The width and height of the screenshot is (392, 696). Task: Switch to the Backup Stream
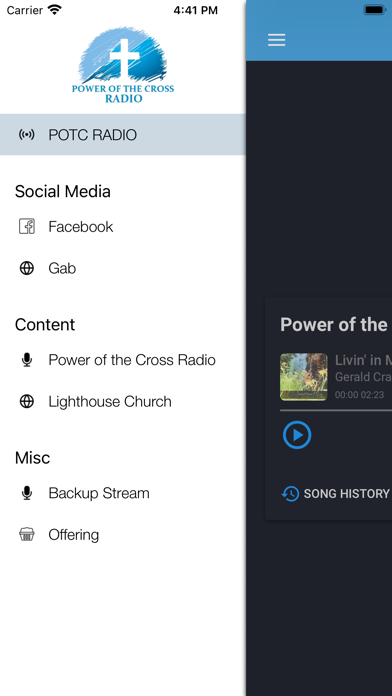[x=123, y=493]
